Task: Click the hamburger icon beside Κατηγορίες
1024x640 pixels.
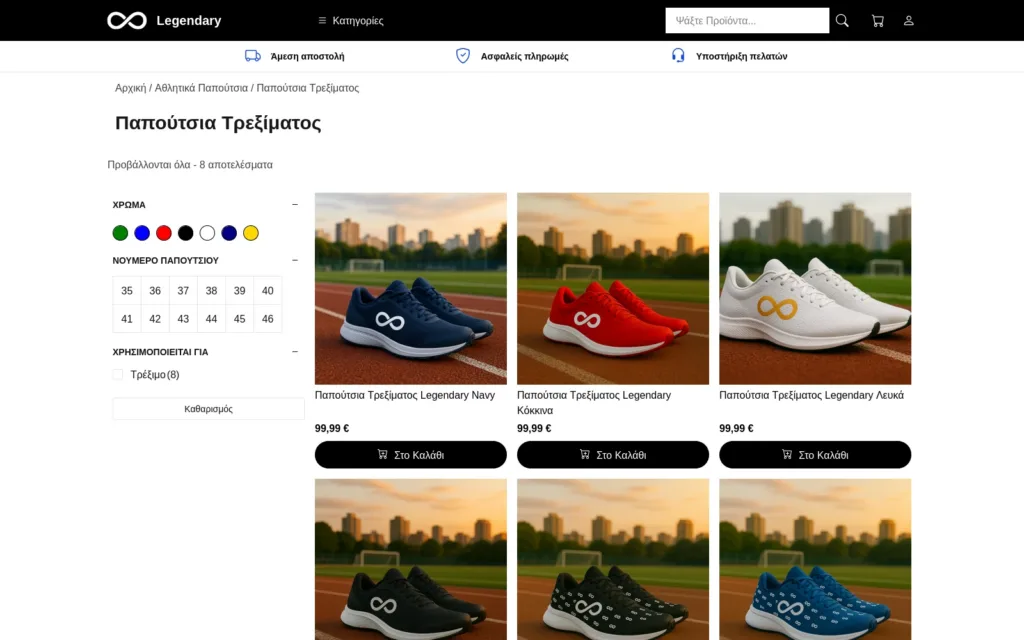Action: (322, 21)
